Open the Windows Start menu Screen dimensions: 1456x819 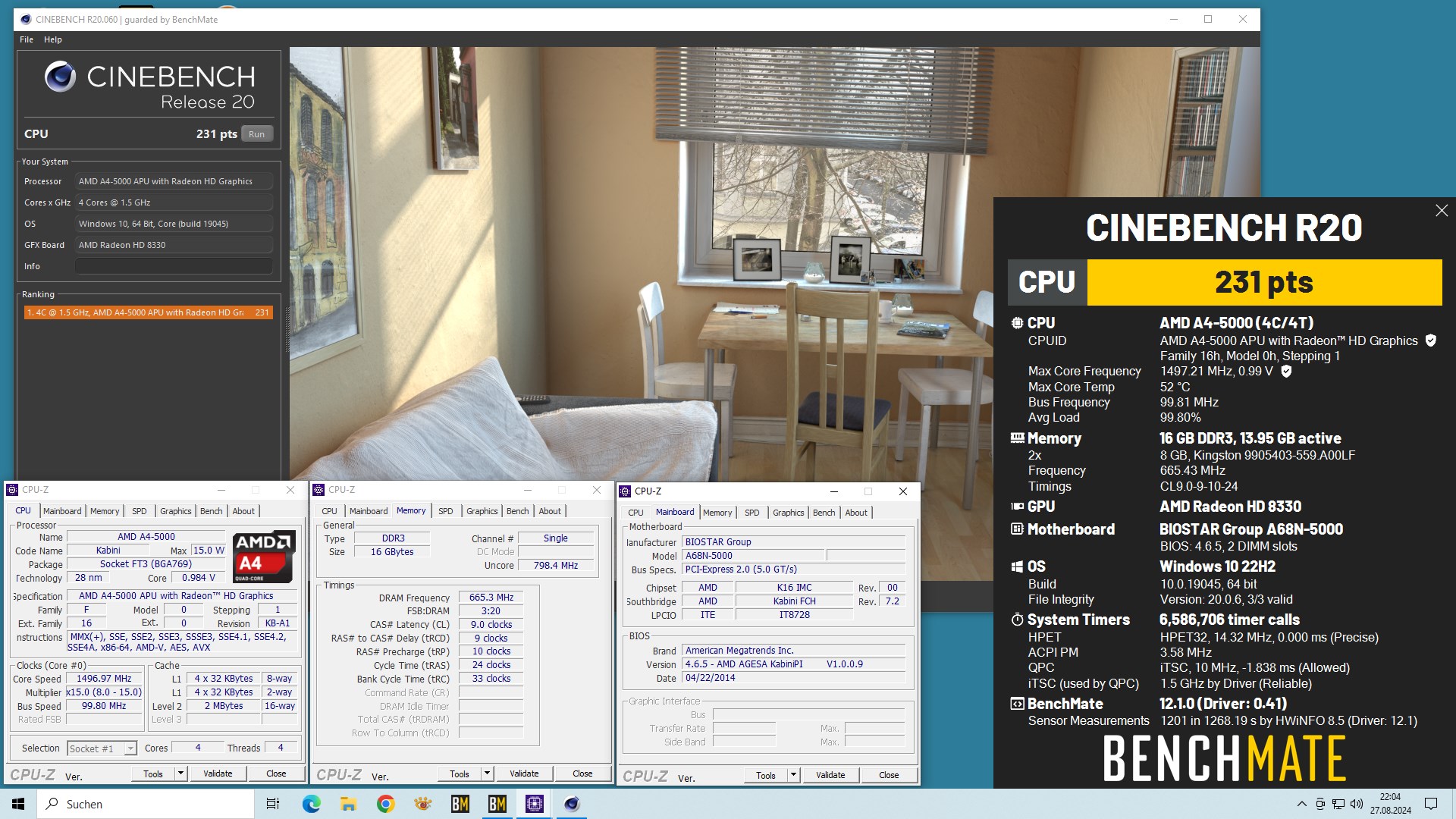(x=18, y=804)
